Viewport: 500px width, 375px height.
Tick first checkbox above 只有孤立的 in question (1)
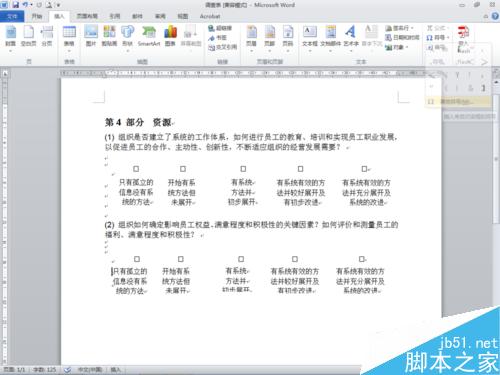136,169
